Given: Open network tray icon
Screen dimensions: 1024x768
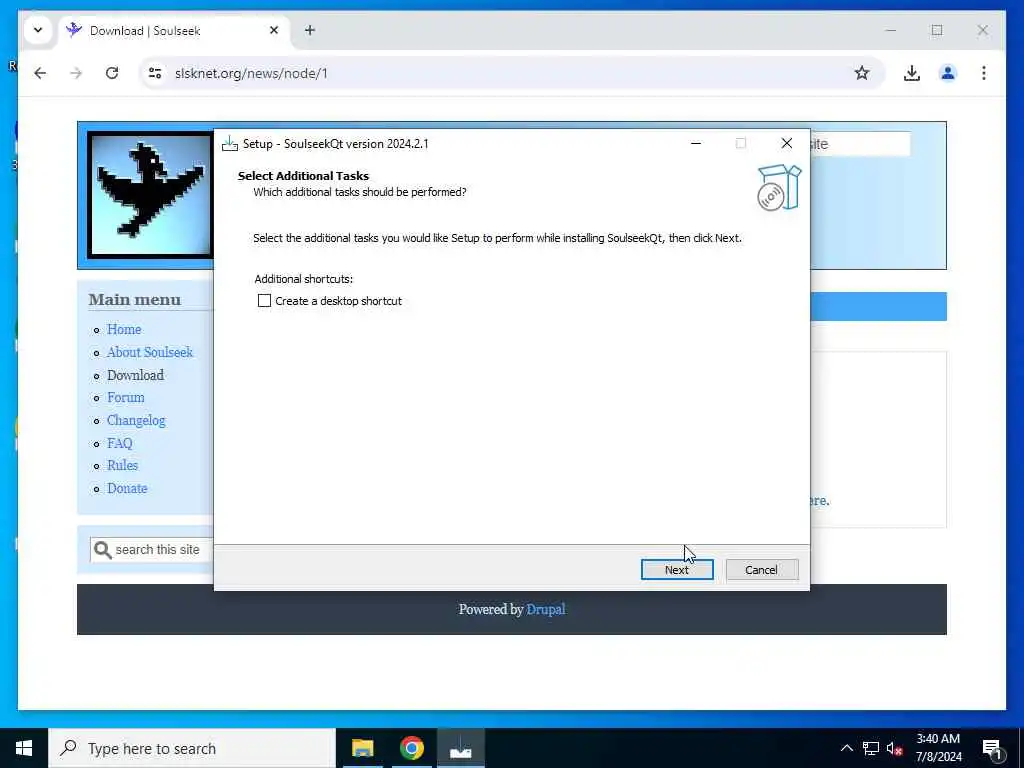Looking at the screenshot, I should (871, 748).
